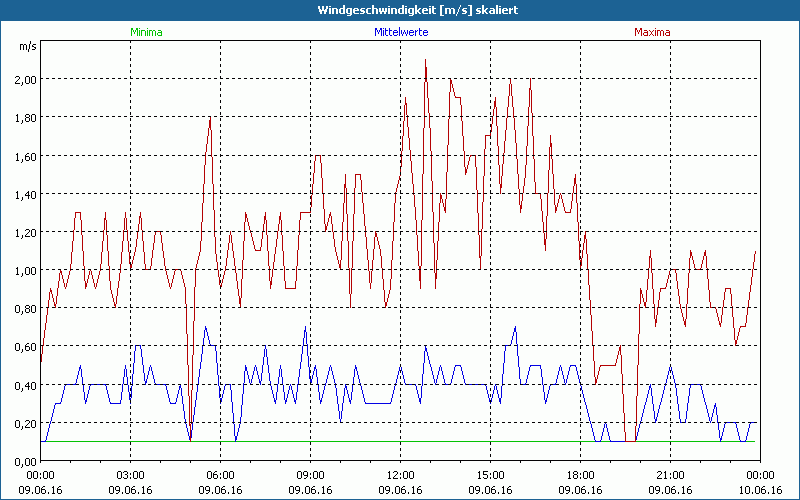Viewport: 800px width, 500px height.
Task: Select the 06:00 time axis label
Action: [x=221, y=476]
